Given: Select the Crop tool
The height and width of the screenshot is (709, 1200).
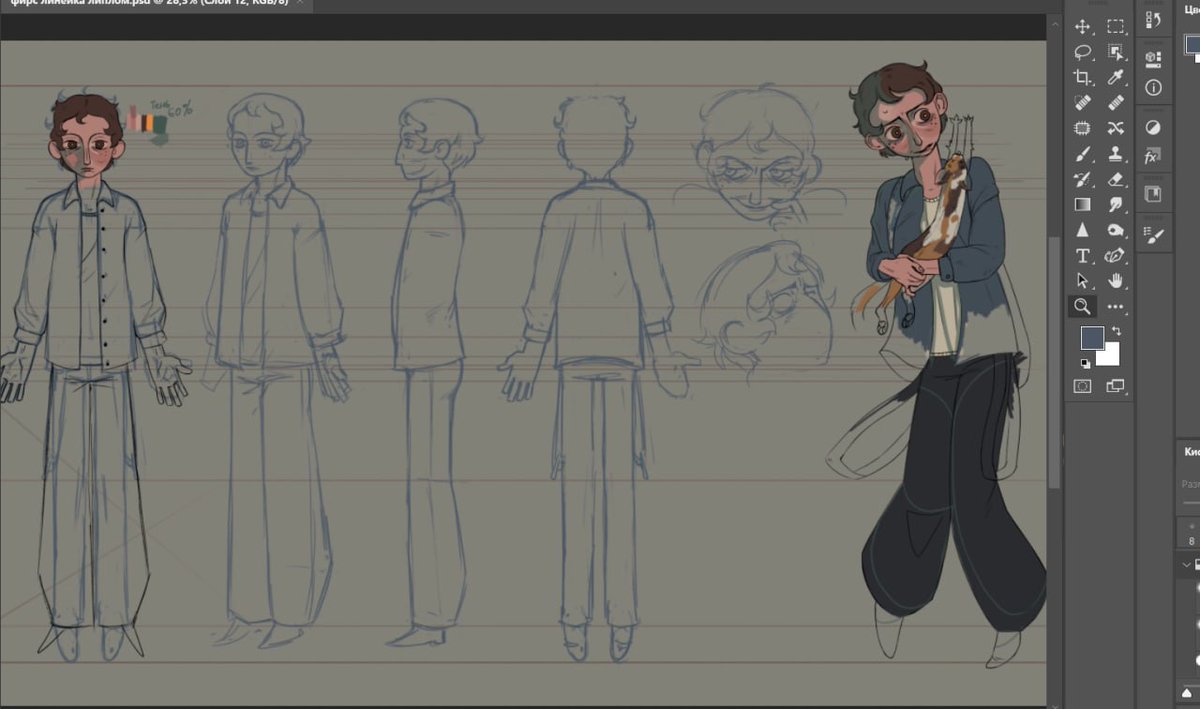Looking at the screenshot, I should pyautogui.click(x=1082, y=77).
